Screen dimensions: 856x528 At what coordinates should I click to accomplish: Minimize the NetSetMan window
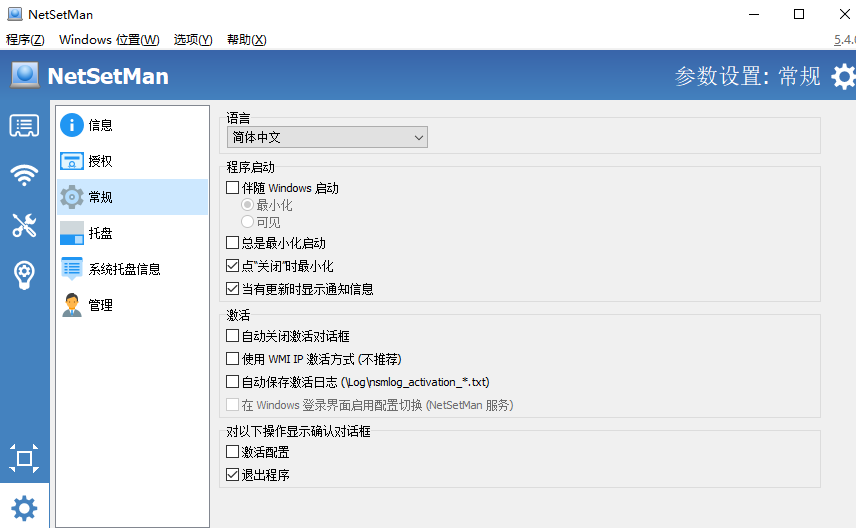pyautogui.click(x=754, y=14)
